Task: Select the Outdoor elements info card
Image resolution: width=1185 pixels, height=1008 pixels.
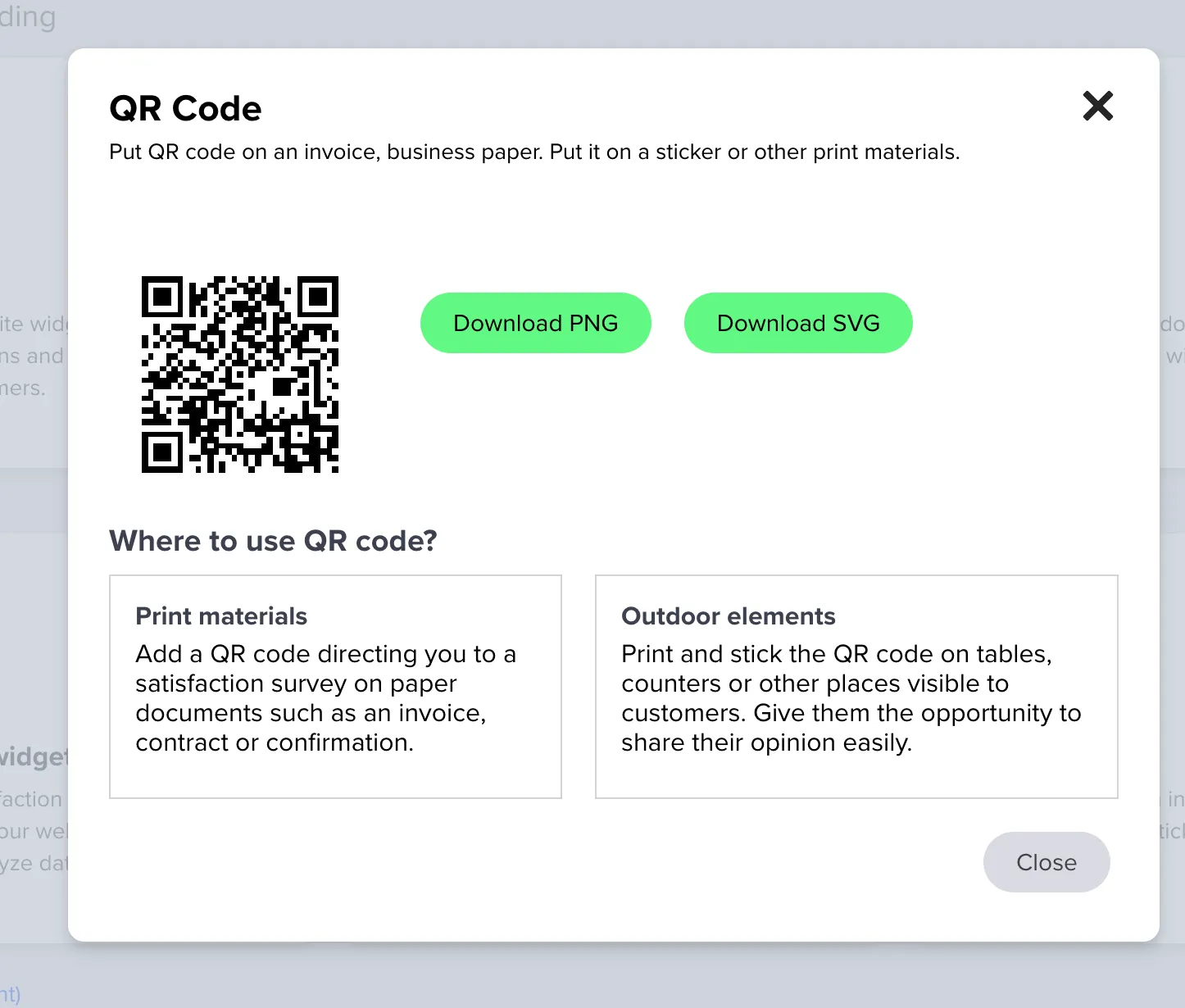Action: coord(856,687)
